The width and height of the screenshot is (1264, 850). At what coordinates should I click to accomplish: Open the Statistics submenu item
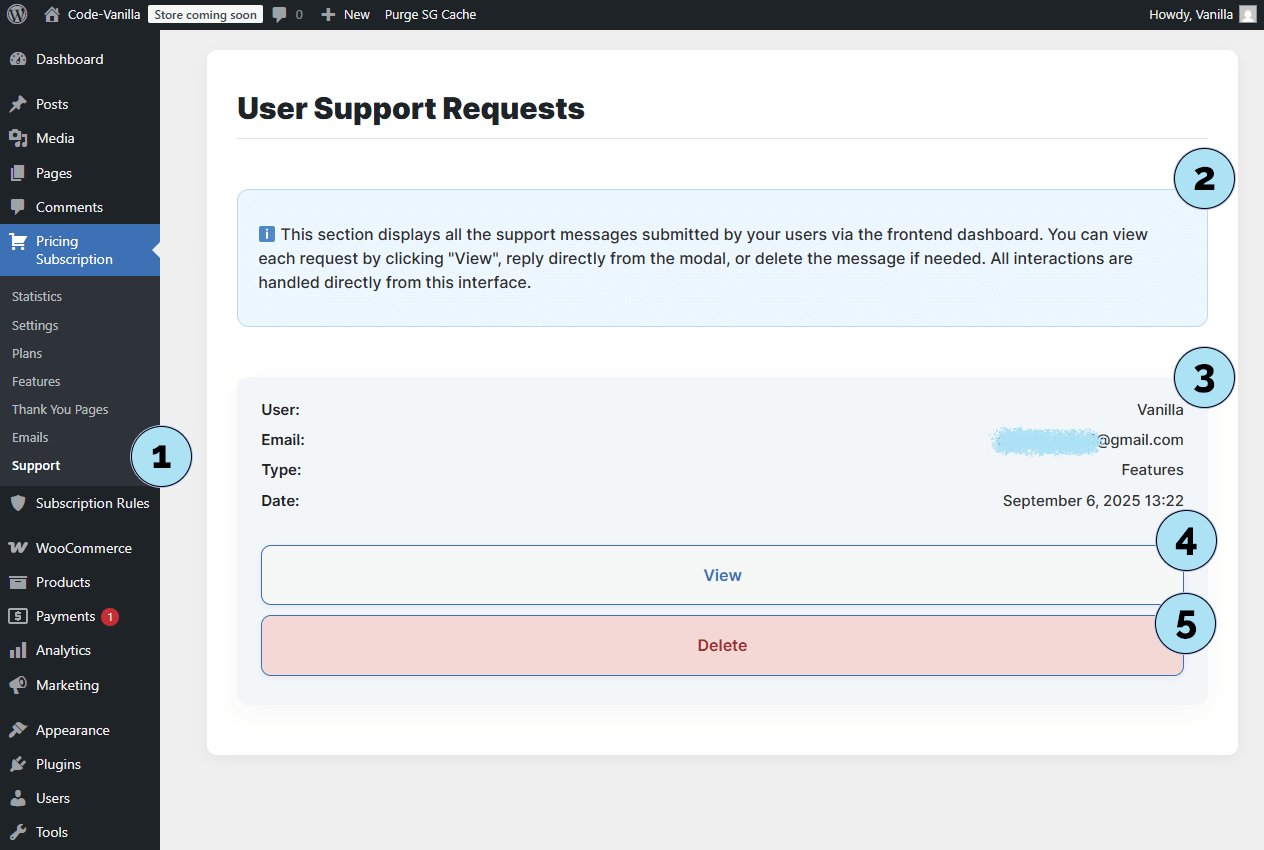pyautogui.click(x=37, y=297)
